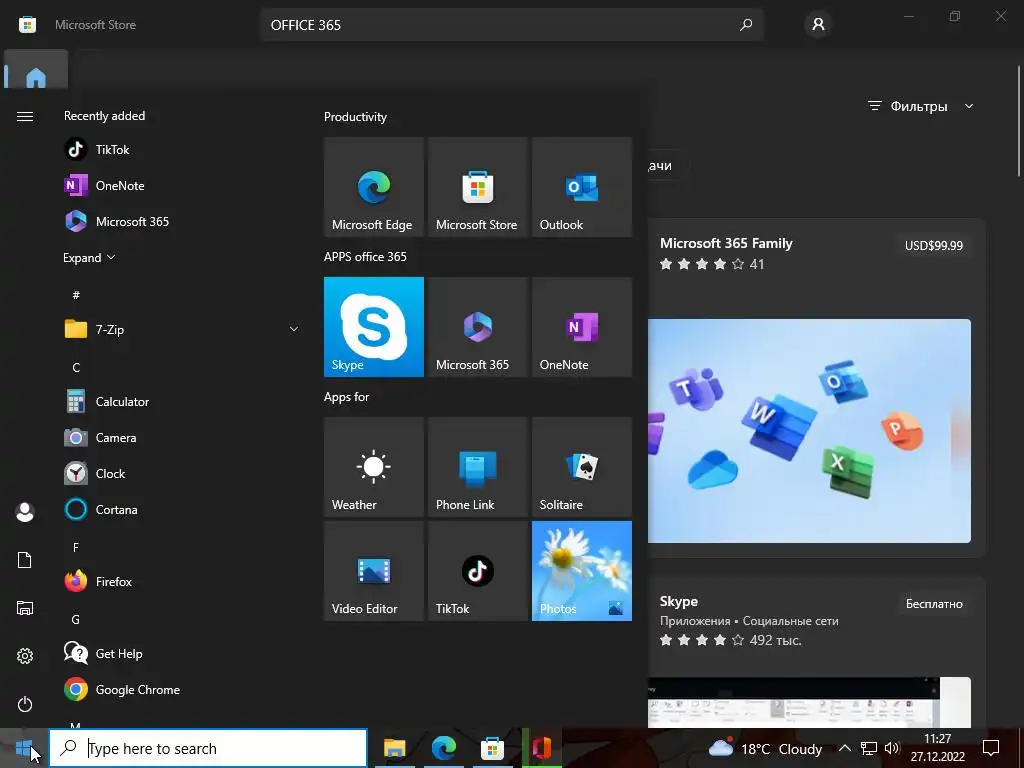This screenshot has height=768, width=1024.
Task: Launch the TikTok tile
Action: [477, 571]
